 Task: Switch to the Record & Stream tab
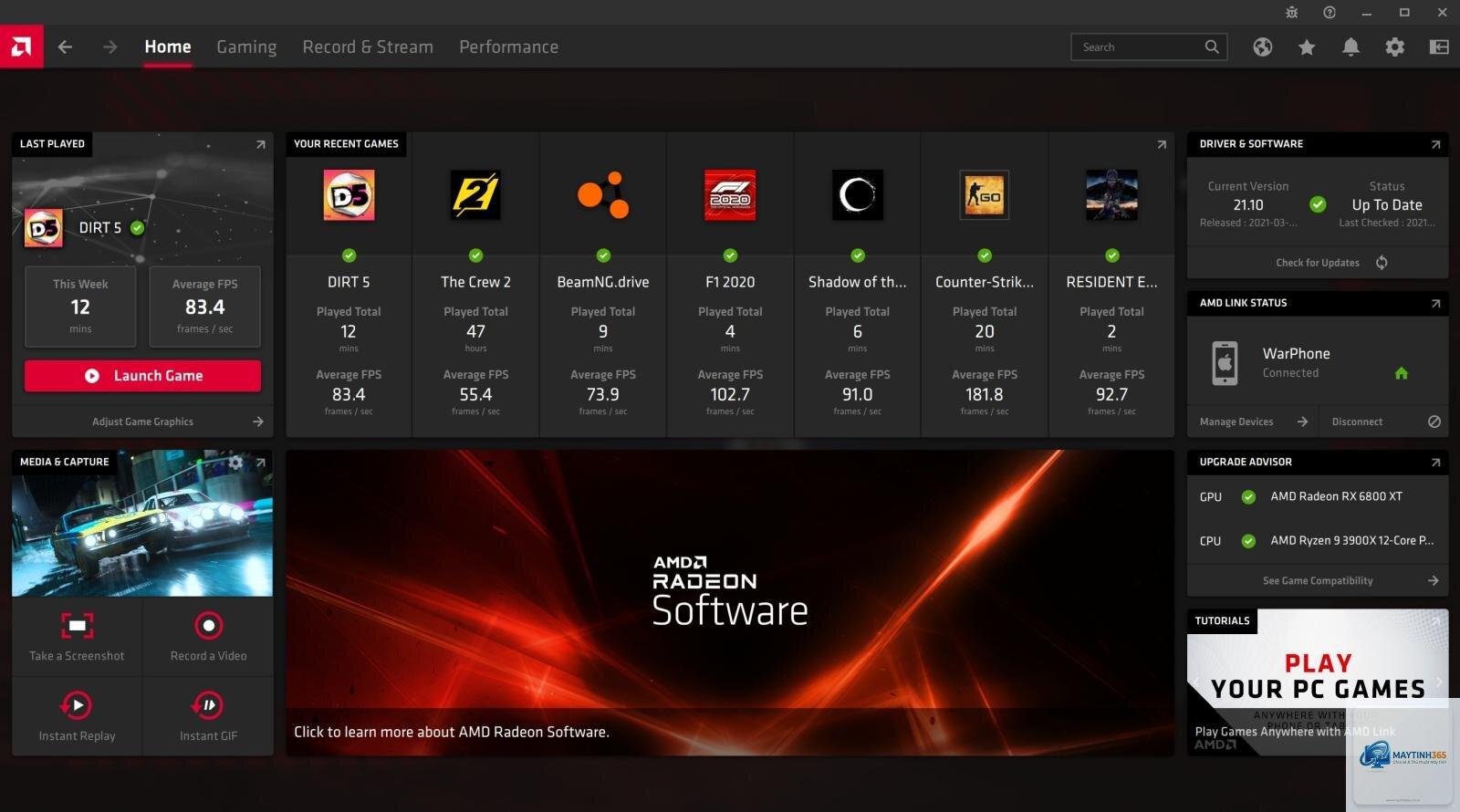tap(368, 47)
